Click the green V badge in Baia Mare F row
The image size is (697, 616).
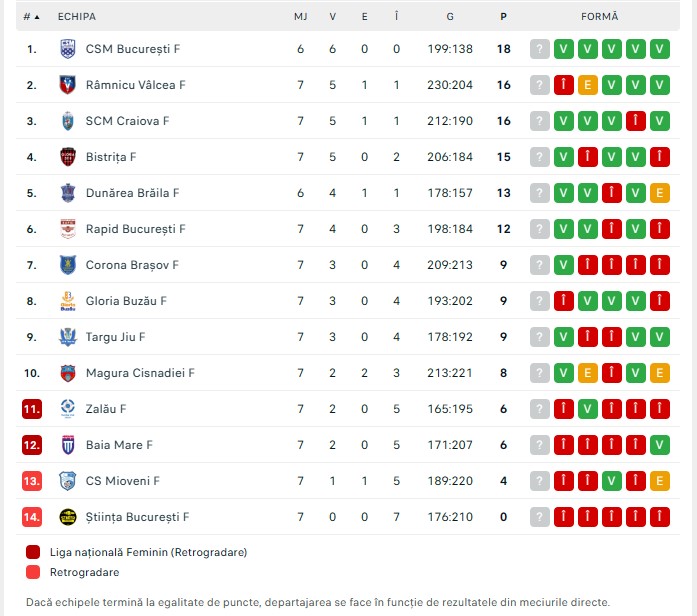(659, 445)
